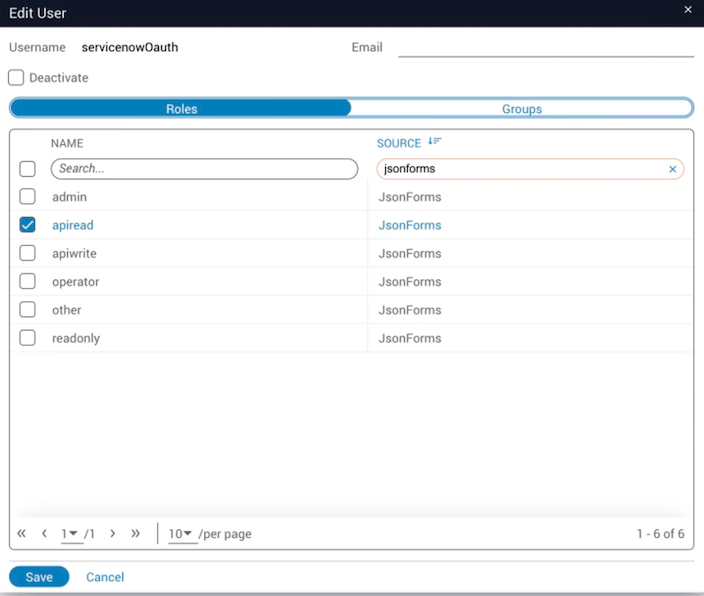The height and width of the screenshot is (596, 704).
Task: Jump to the last page of roles
Action: click(x=135, y=534)
